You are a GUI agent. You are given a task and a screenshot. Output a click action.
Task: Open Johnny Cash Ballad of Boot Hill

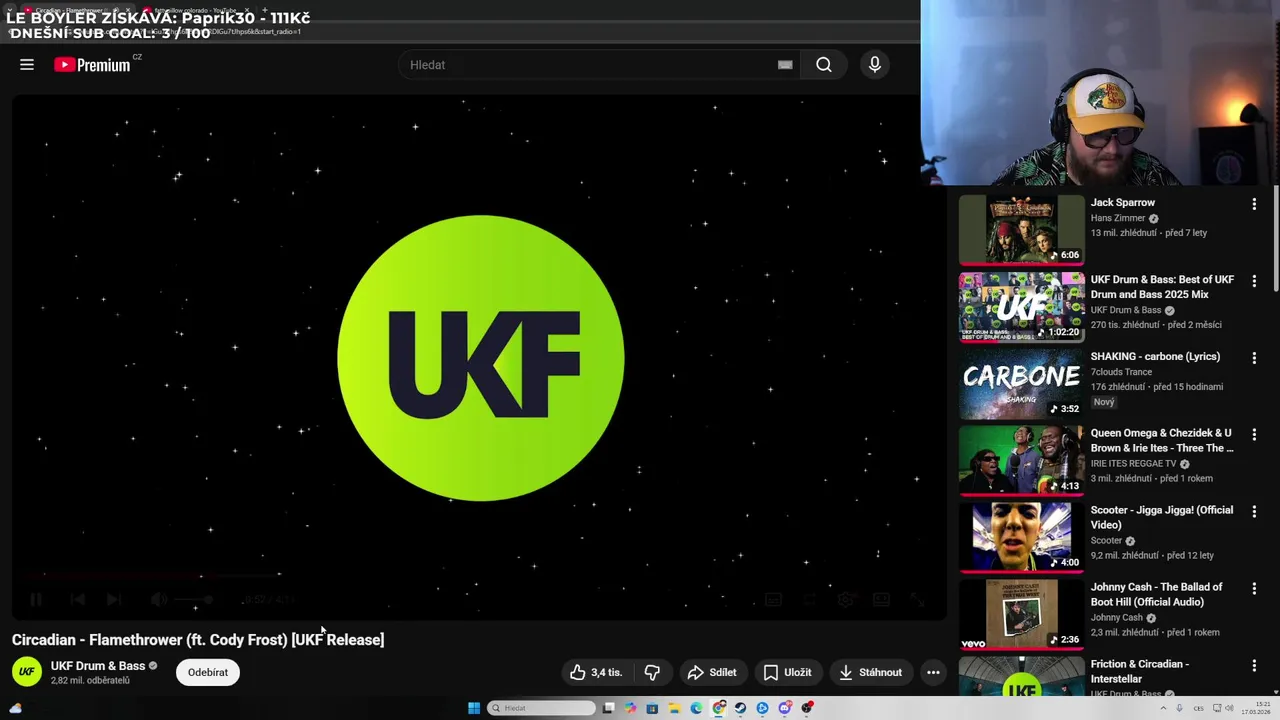click(x=1156, y=594)
